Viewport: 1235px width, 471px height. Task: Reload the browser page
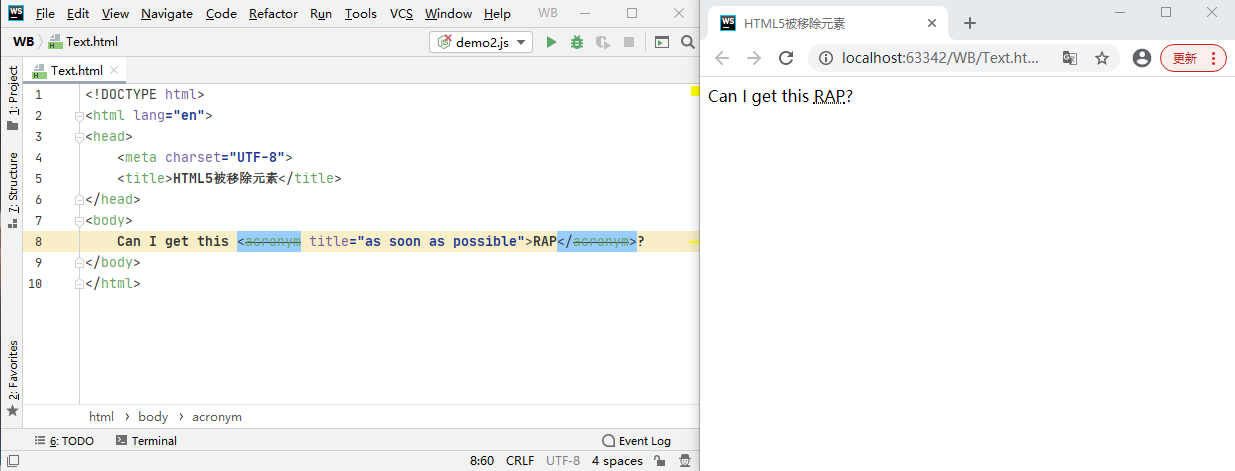(x=786, y=58)
